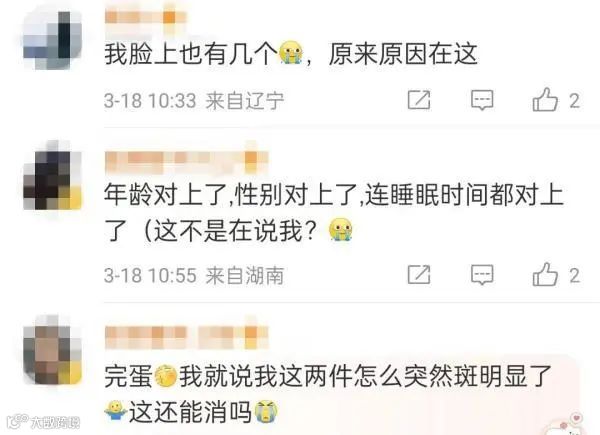Tap the timestamp 3-18 10:33 来自辽宁
600x435 pixels.
[x=194, y=101]
